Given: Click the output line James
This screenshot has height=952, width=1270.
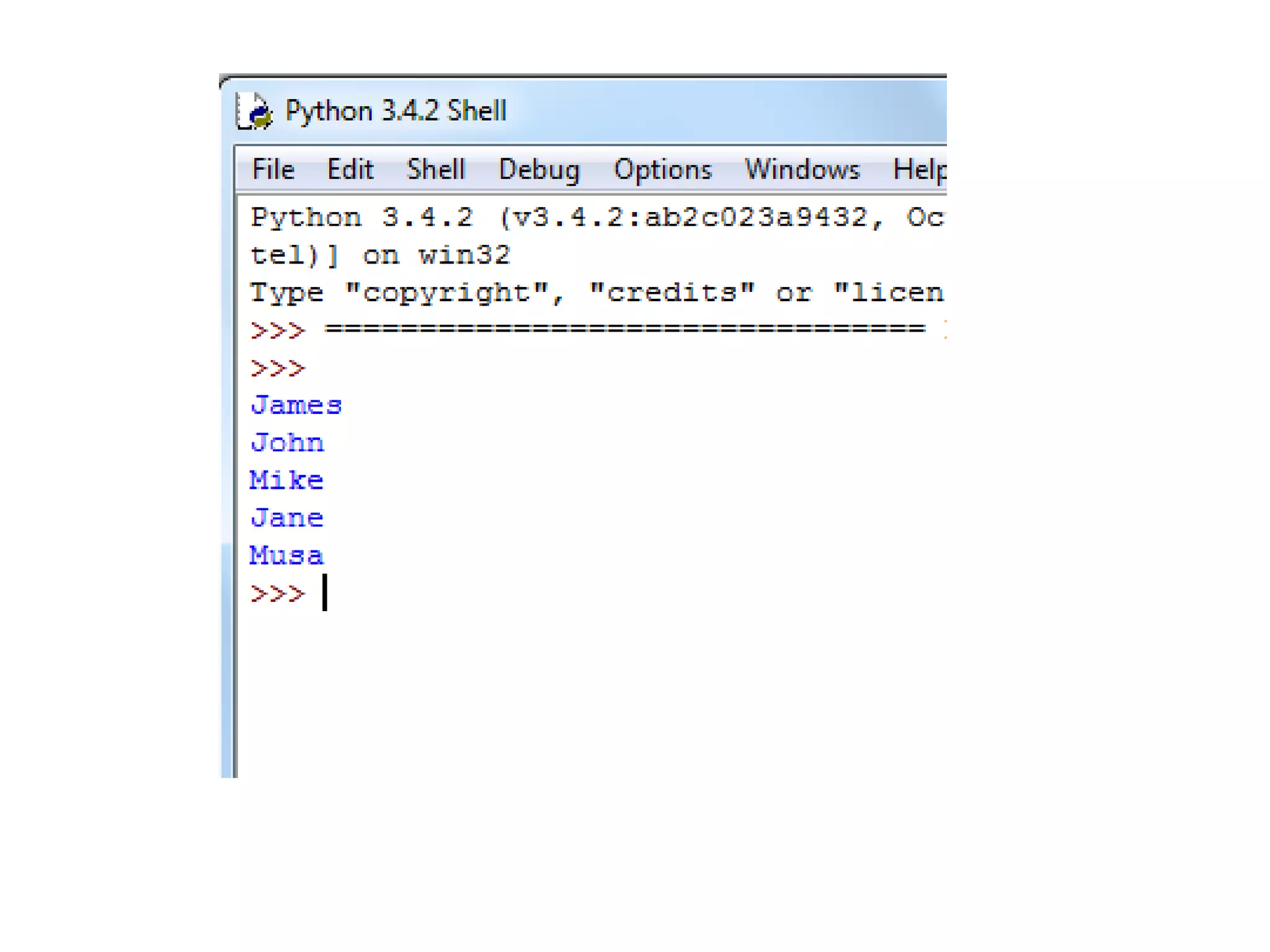Looking at the screenshot, I should tap(296, 406).
